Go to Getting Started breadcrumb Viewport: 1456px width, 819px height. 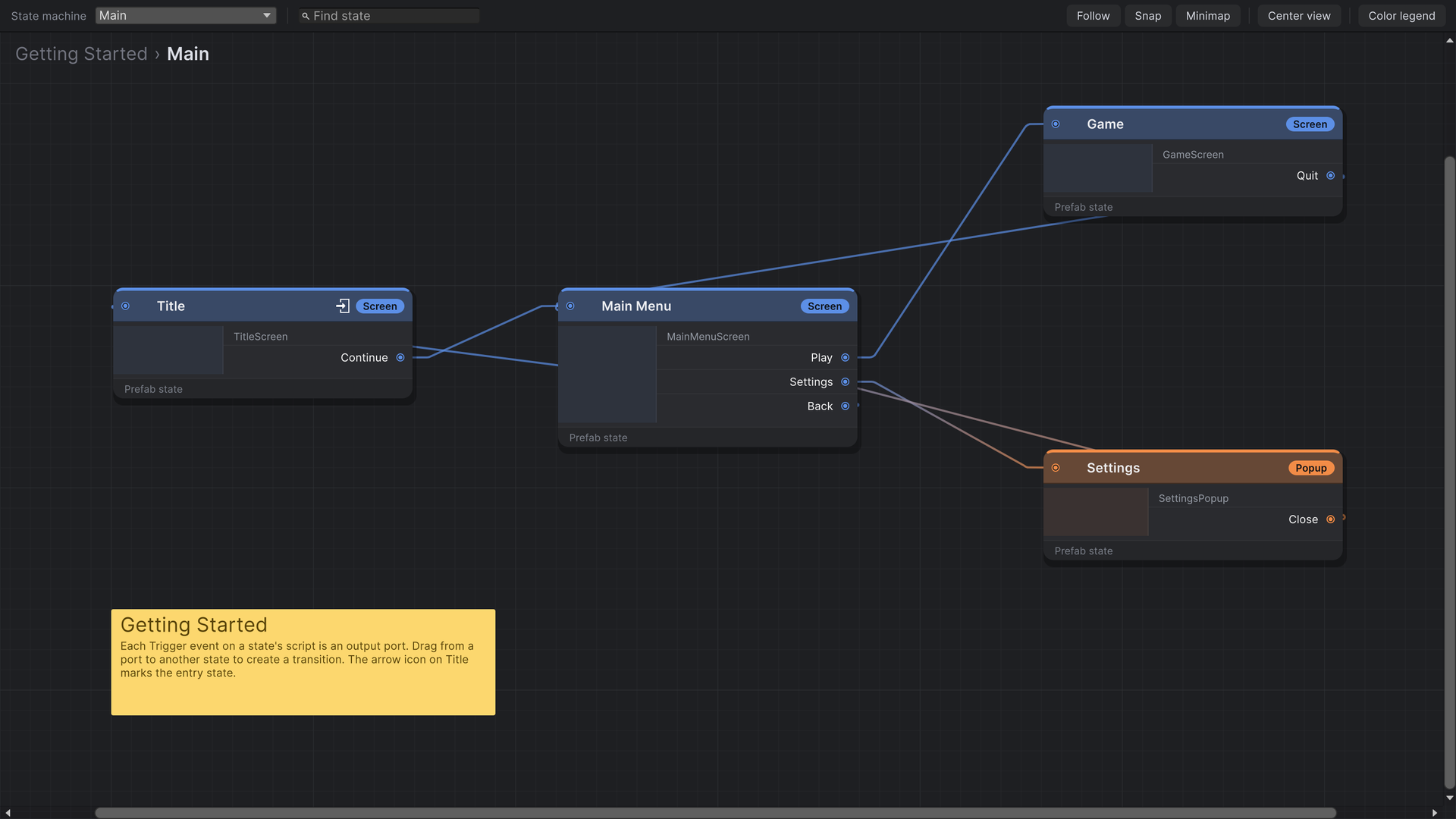click(x=81, y=54)
